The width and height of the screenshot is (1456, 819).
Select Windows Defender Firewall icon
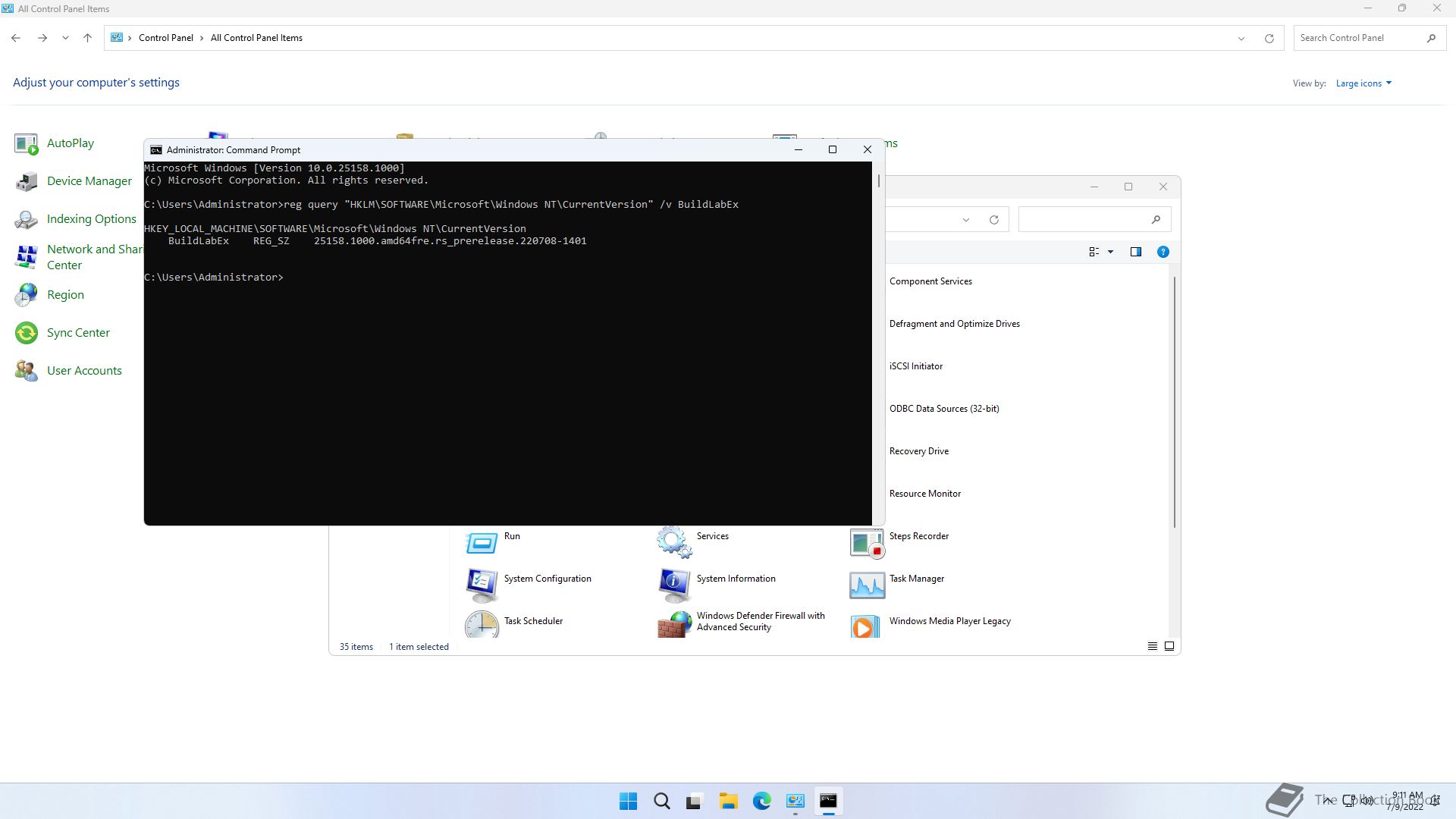(x=674, y=625)
